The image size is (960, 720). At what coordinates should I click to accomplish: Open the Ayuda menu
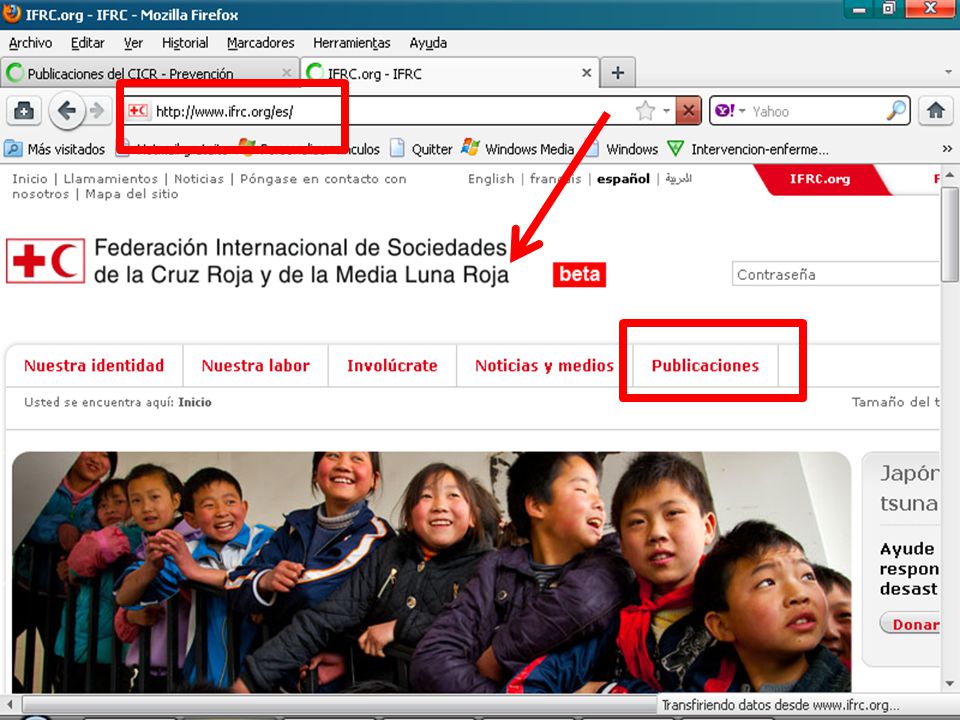click(x=428, y=43)
